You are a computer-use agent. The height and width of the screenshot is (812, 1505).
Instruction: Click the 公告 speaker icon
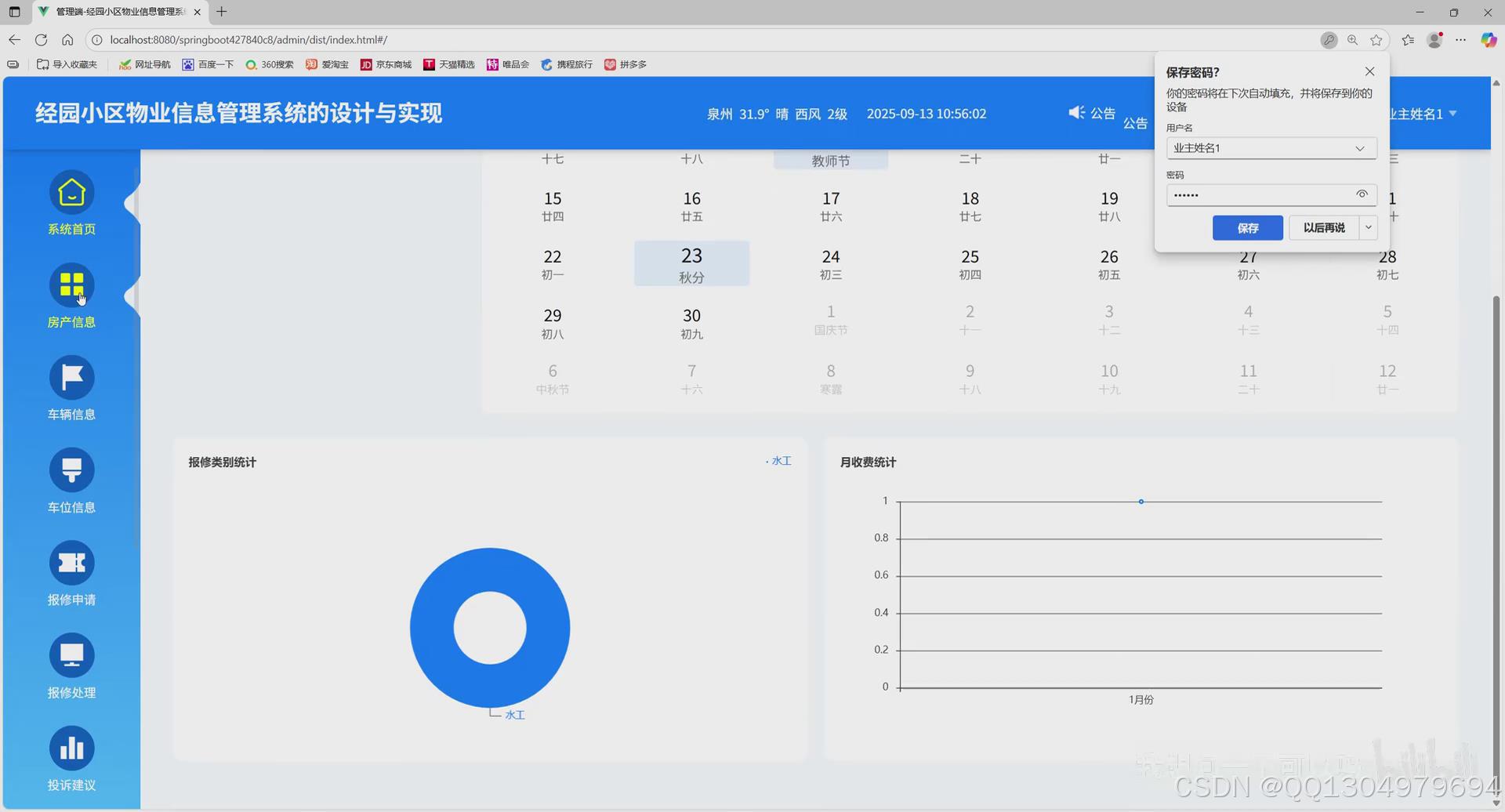click(1077, 113)
